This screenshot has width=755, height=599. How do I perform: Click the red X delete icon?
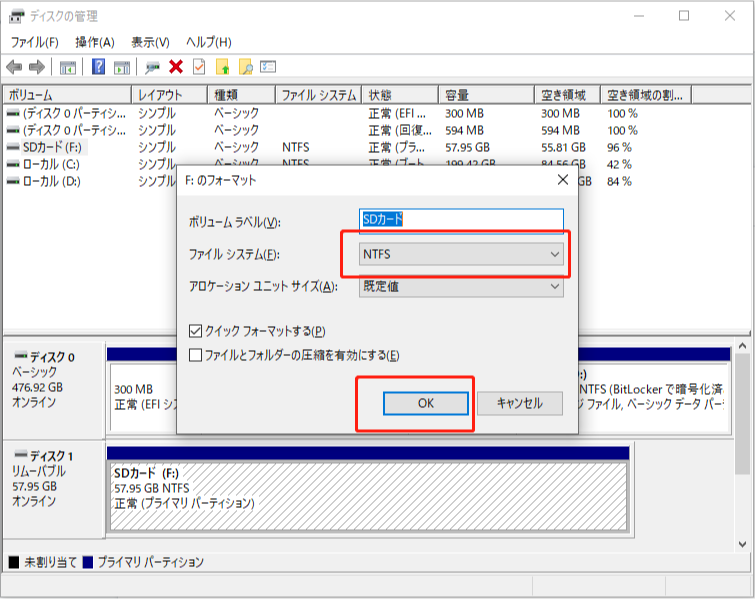point(176,67)
